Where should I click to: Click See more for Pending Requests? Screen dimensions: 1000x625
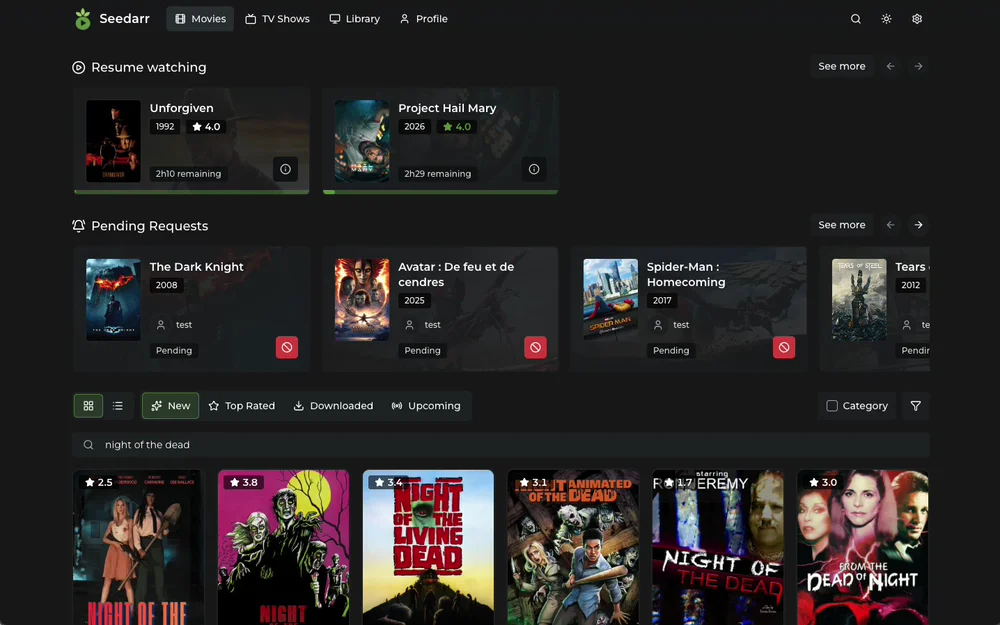[x=842, y=225]
